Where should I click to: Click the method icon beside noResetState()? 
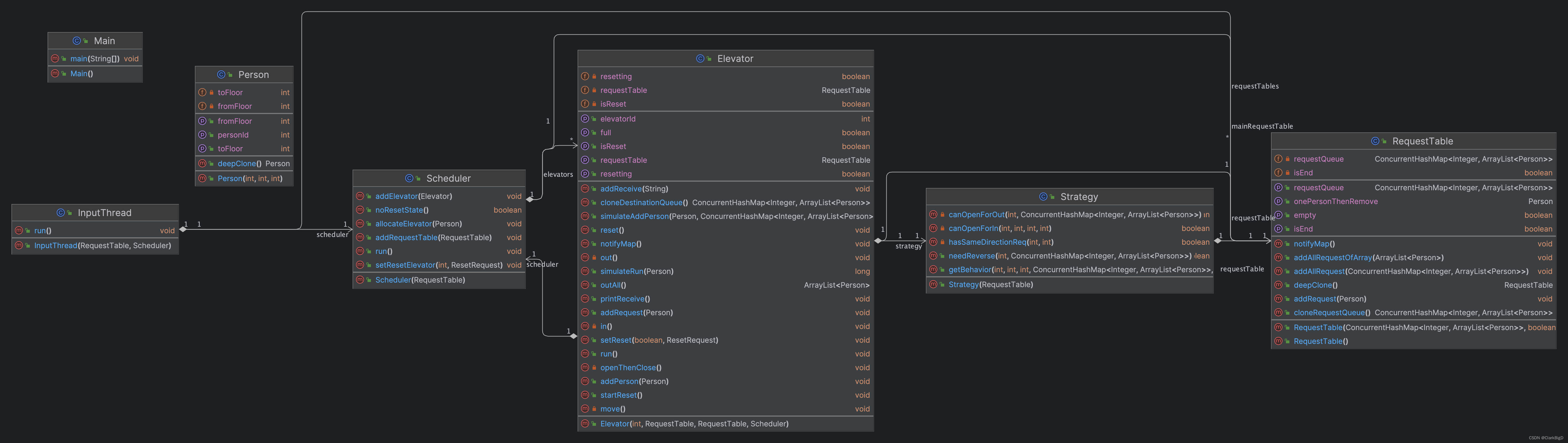tap(360, 210)
